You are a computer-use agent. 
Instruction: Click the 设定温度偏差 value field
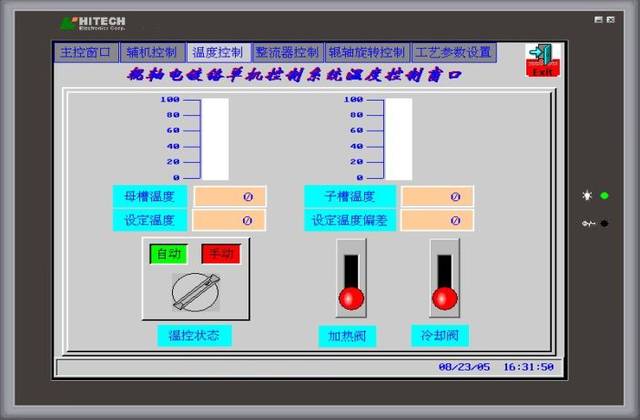click(437, 220)
